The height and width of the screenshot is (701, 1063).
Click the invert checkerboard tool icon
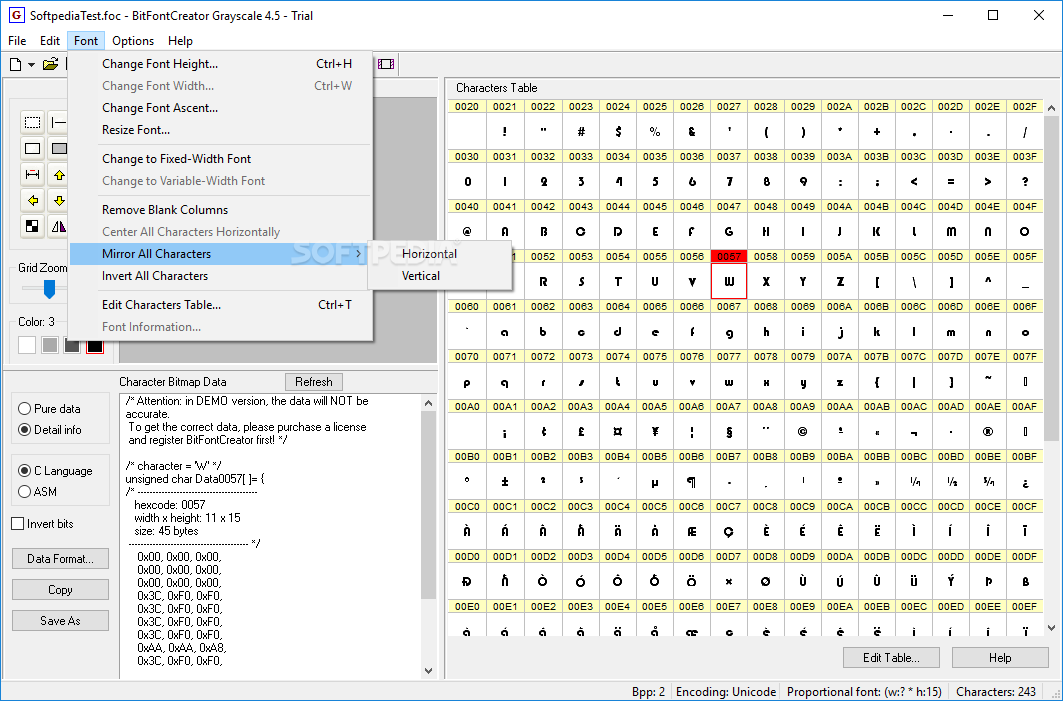(x=33, y=226)
